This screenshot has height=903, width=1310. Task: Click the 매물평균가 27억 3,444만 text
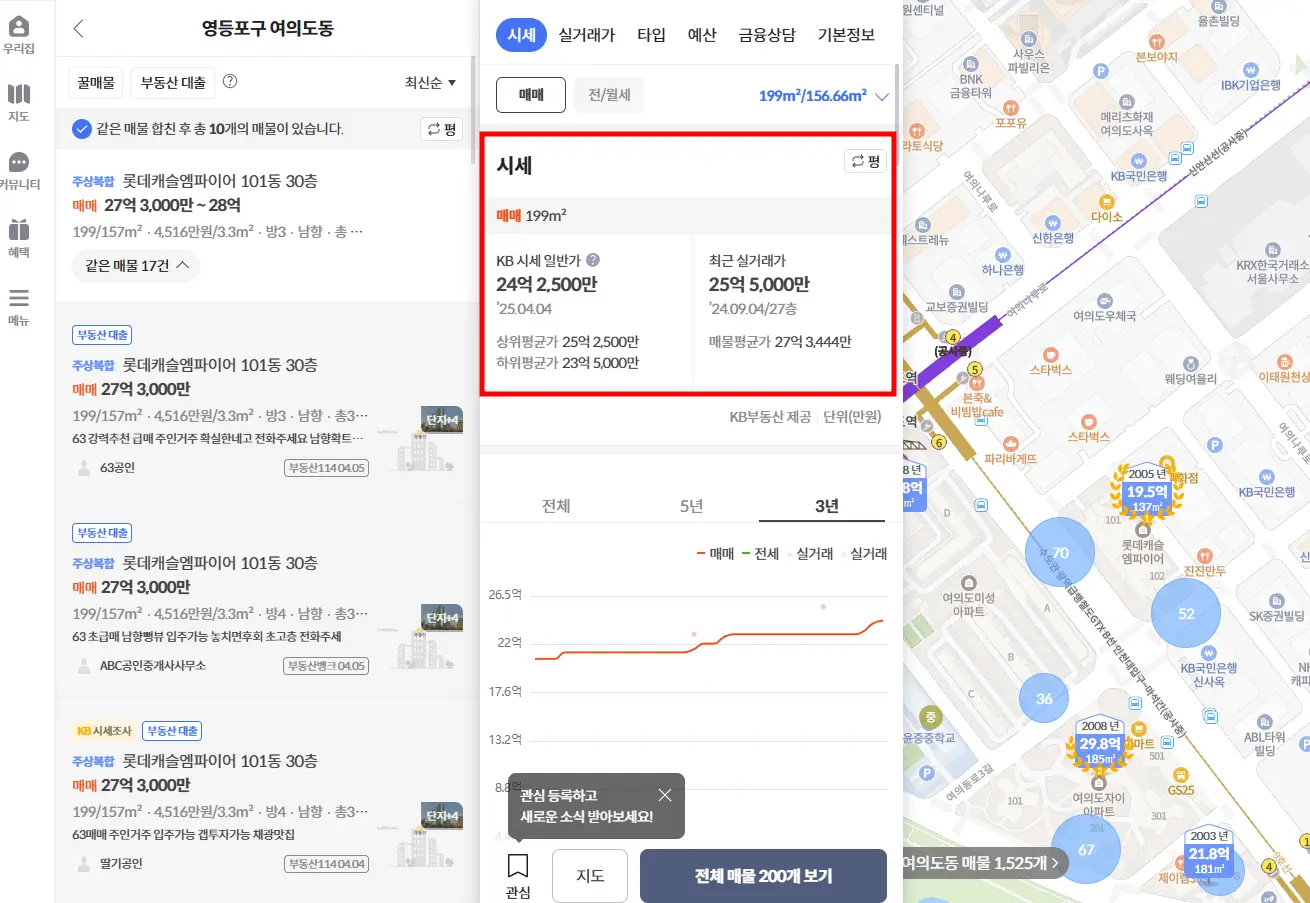coord(780,342)
